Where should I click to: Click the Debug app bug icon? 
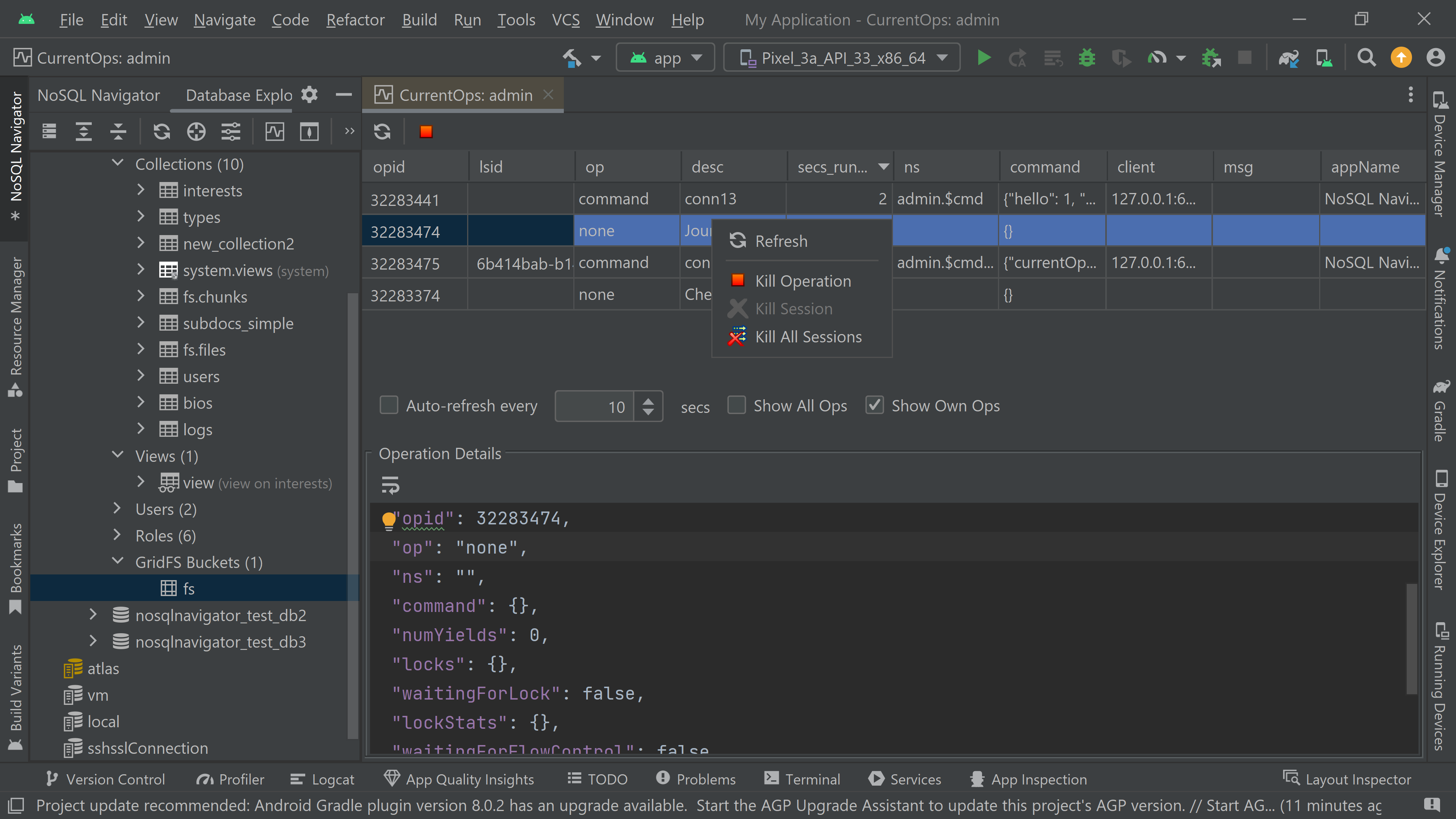(x=1086, y=58)
